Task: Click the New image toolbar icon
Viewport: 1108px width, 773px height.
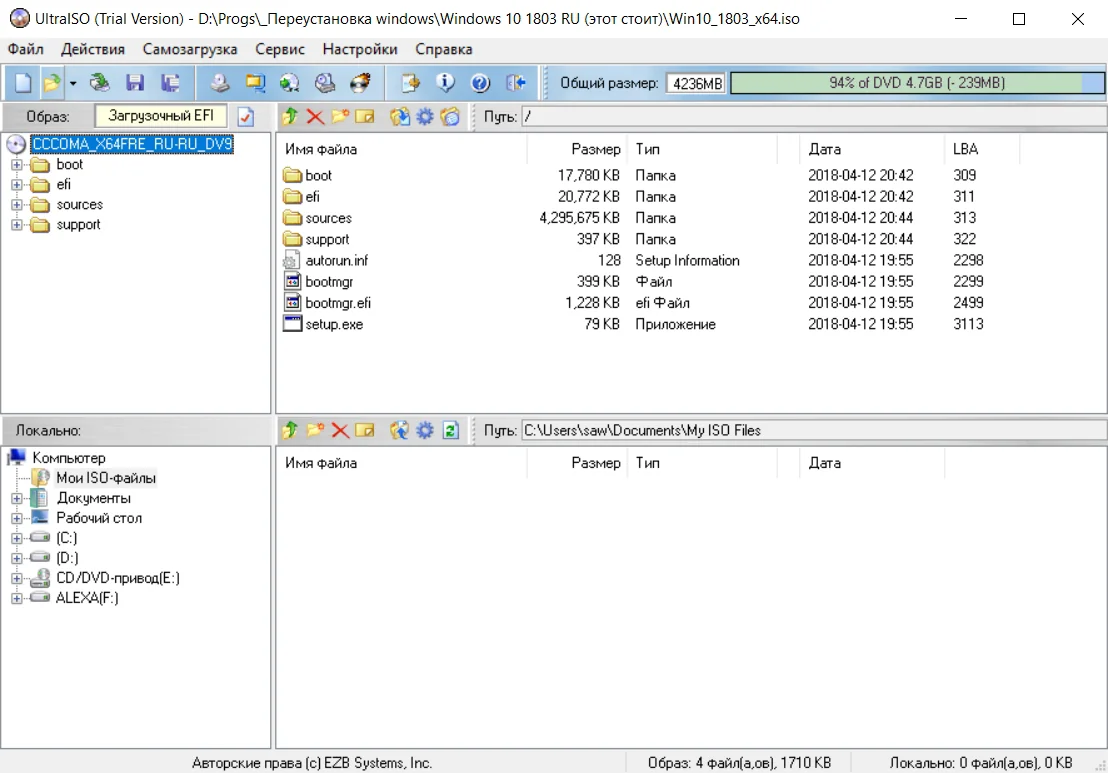Action: tap(23, 83)
